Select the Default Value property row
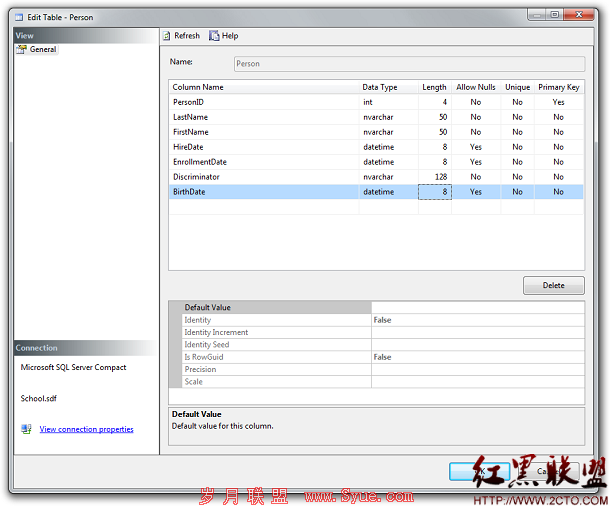The height and width of the screenshot is (506, 610). [383, 307]
